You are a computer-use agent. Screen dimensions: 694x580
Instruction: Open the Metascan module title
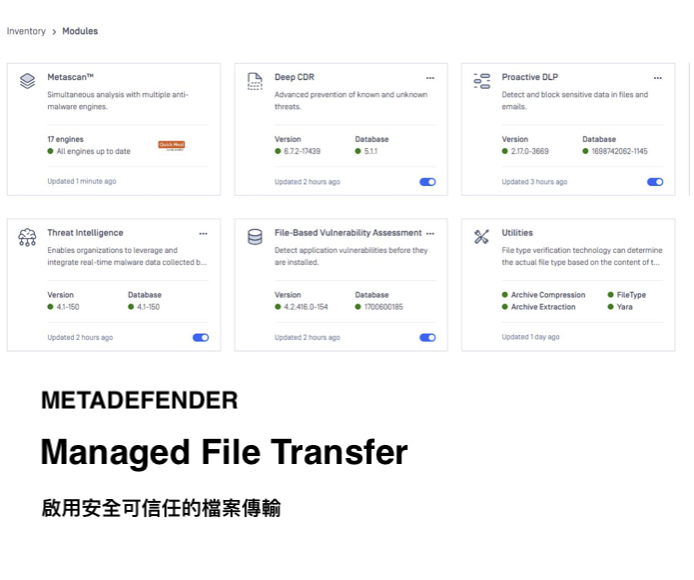point(70,77)
